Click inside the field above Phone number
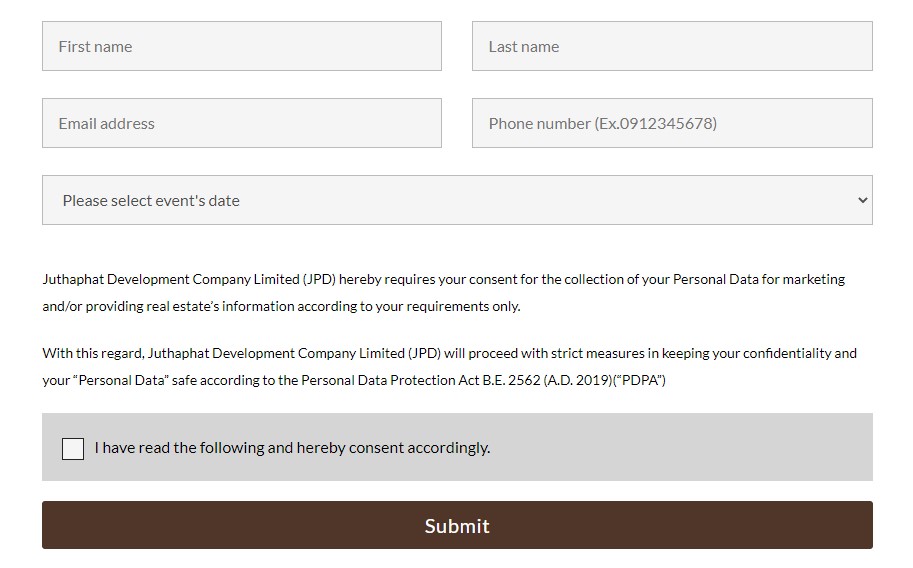913x568 pixels. click(x=672, y=46)
